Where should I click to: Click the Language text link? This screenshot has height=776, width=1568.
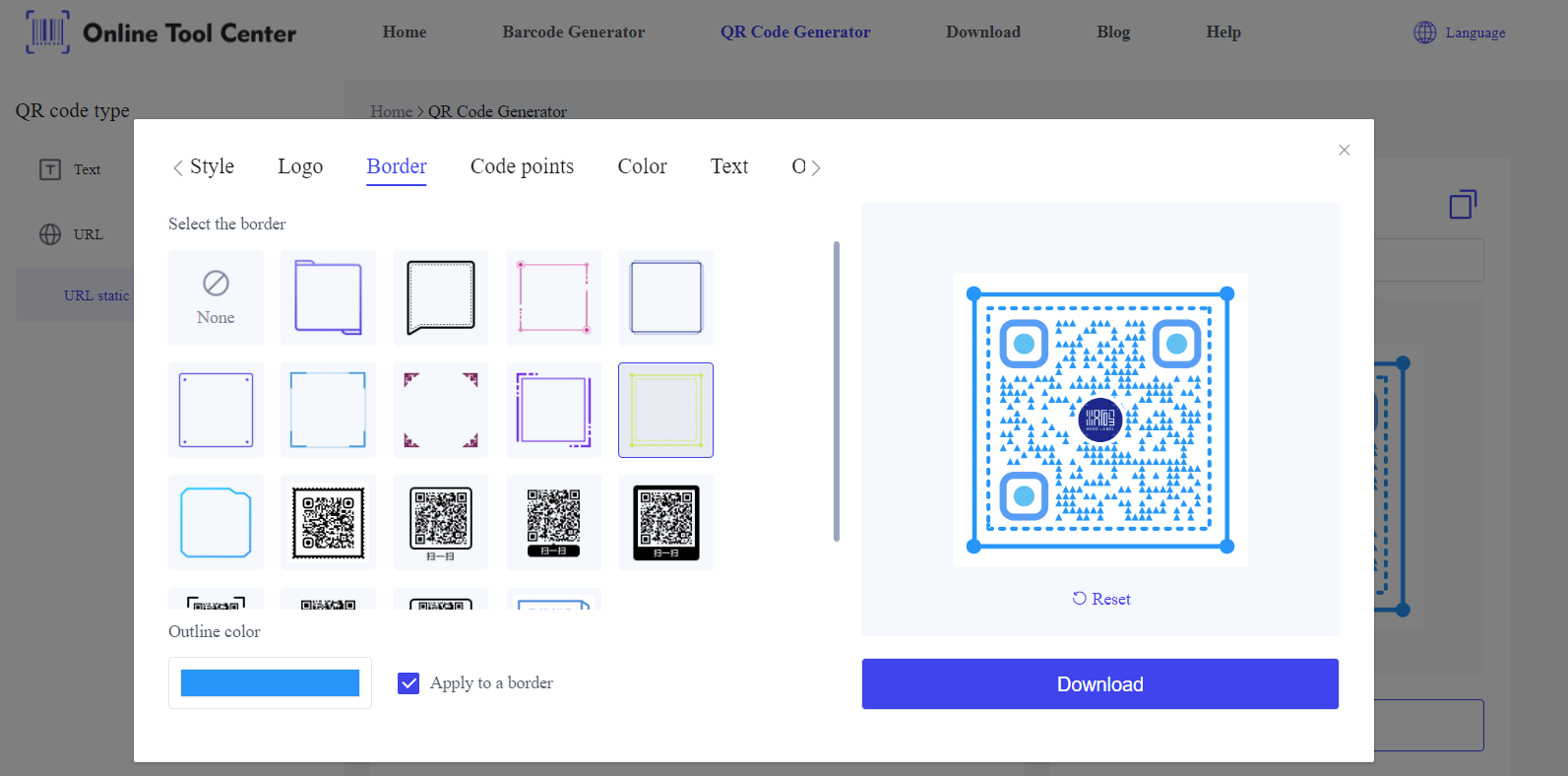coord(1474,32)
